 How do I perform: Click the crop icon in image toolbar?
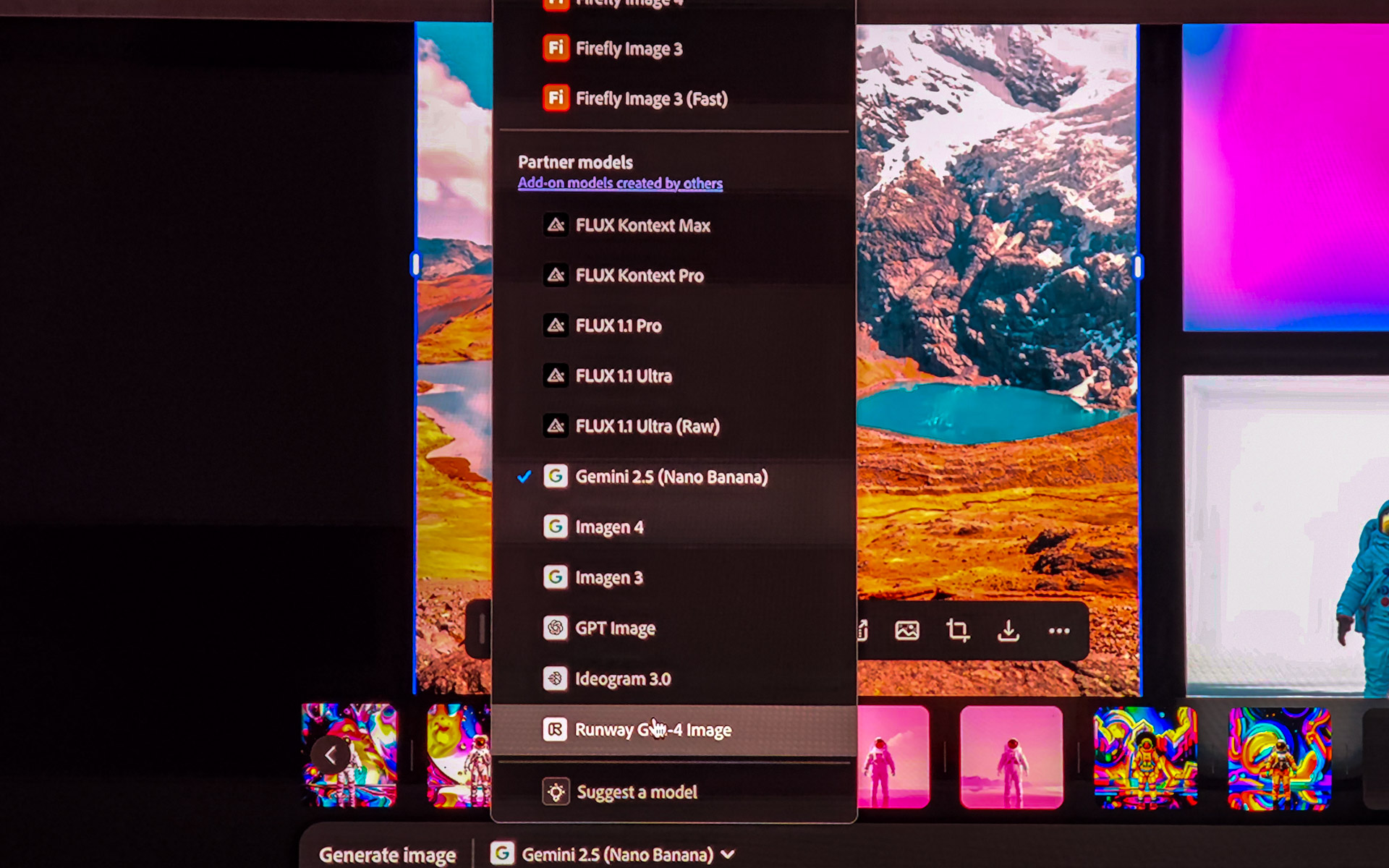tap(957, 631)
